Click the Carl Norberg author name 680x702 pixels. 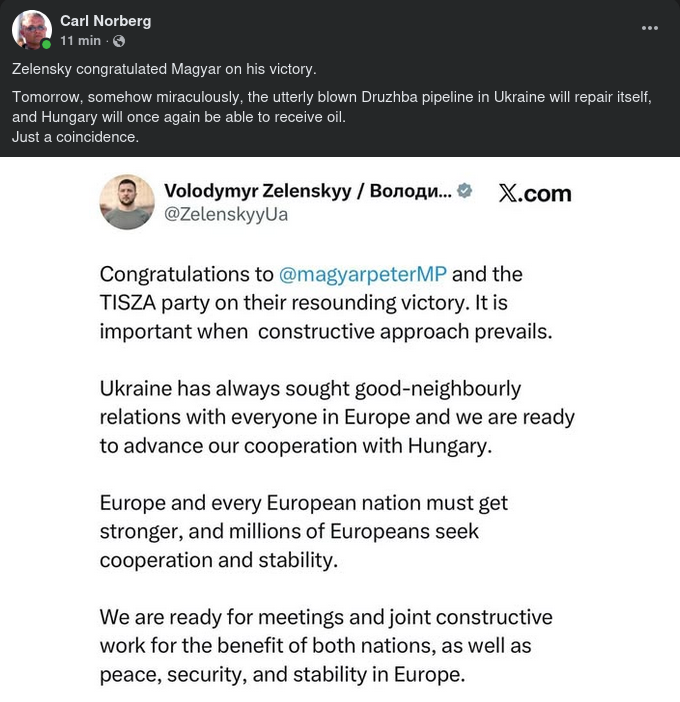105,21
